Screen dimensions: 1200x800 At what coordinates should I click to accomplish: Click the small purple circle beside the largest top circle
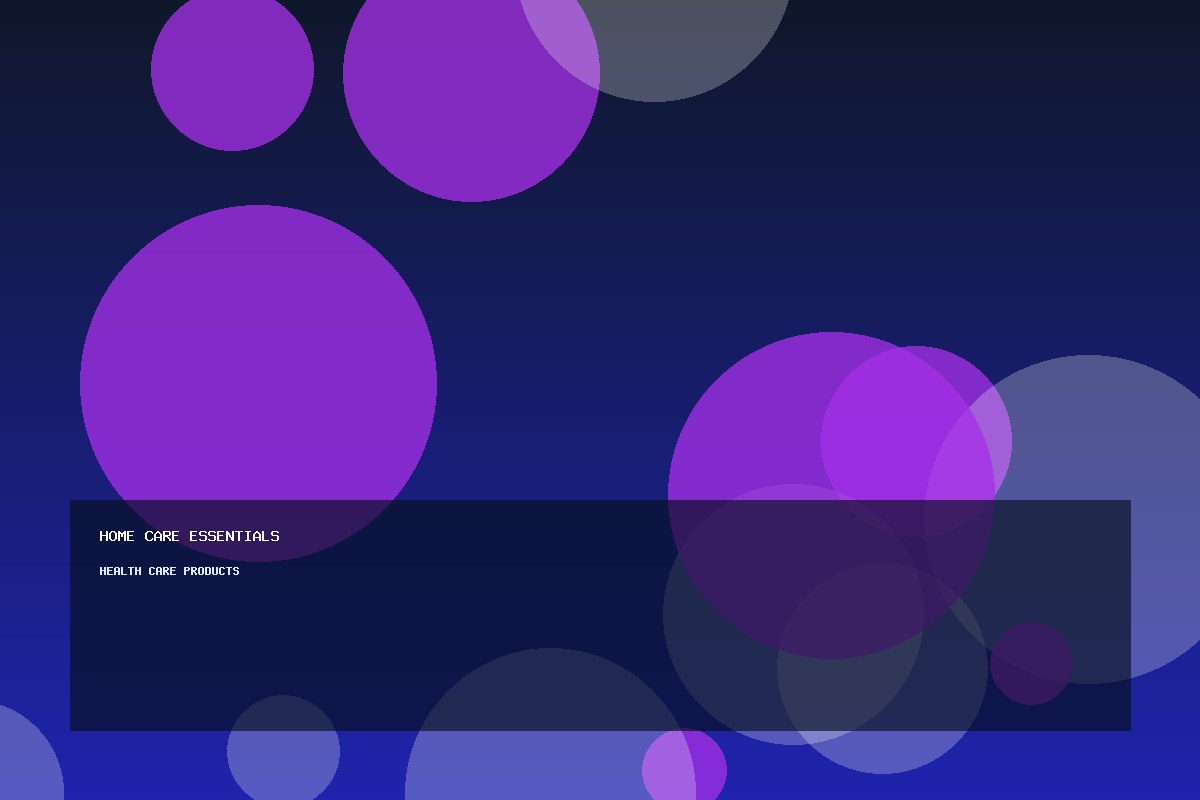pos(232,70)
